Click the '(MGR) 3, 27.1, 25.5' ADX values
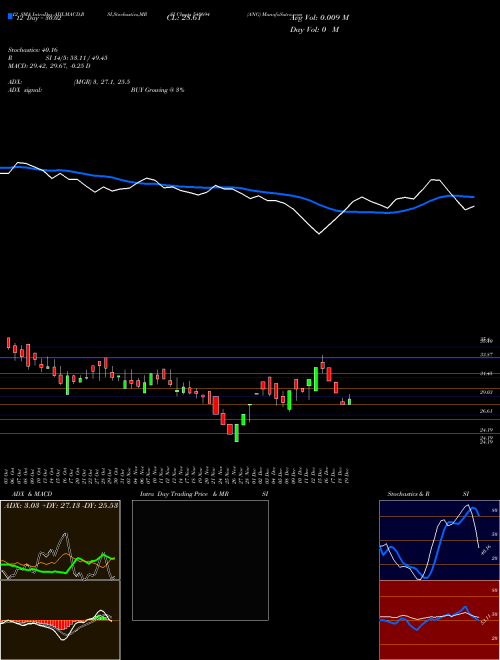Screen dimensions: 500x660 pyautogui.click(x=101, y=82)
